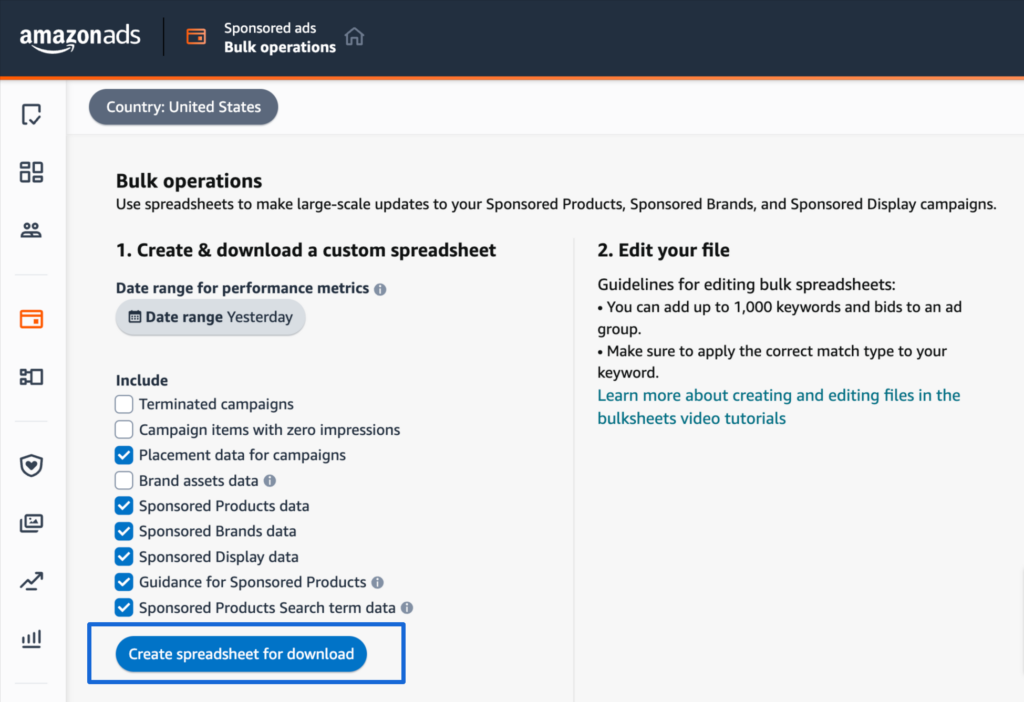Open the Date range Yesterday picker

[x=210, y=317]
